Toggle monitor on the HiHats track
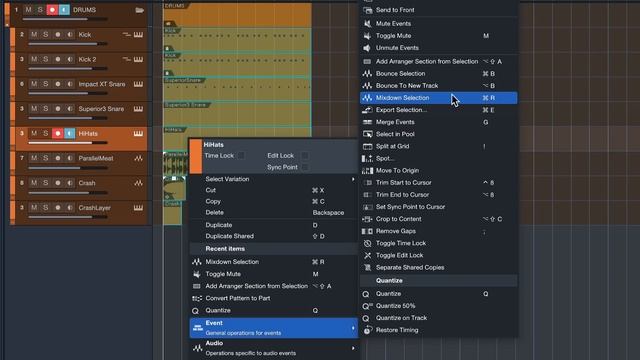This screenshot has height=360, width=640. click(x=70, y=133)
